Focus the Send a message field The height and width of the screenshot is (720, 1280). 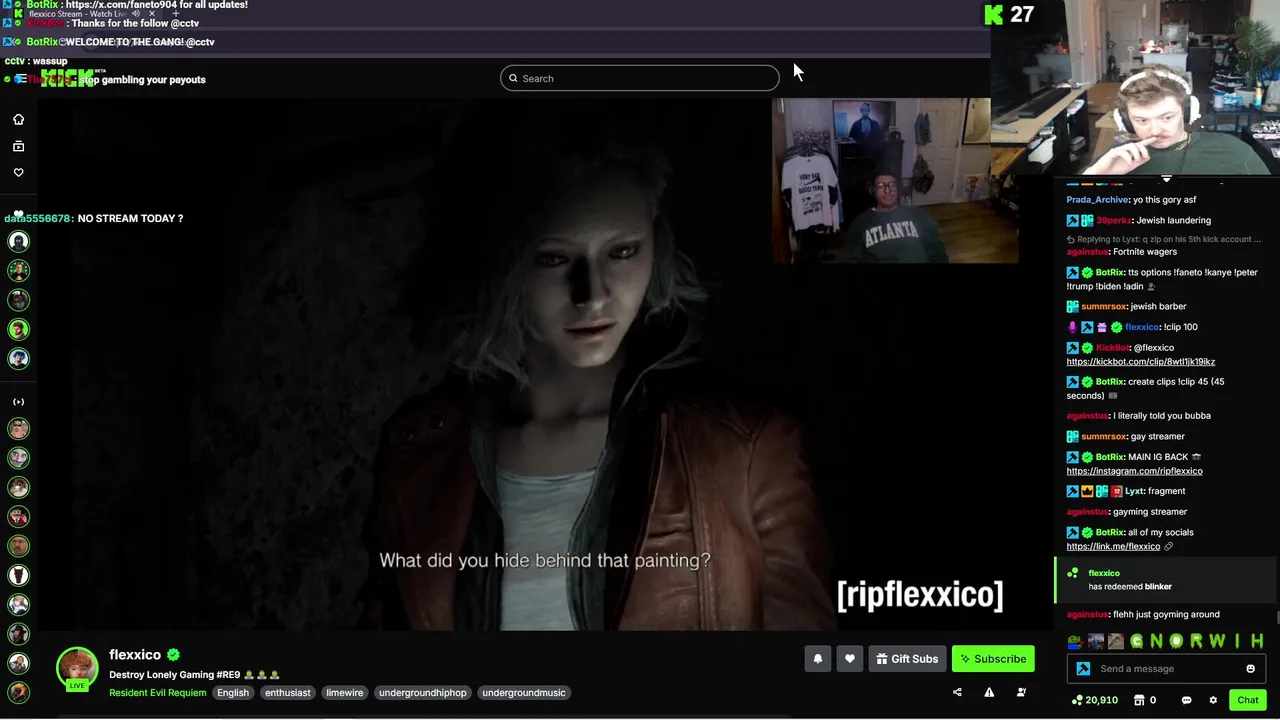tap(1166, 669)
